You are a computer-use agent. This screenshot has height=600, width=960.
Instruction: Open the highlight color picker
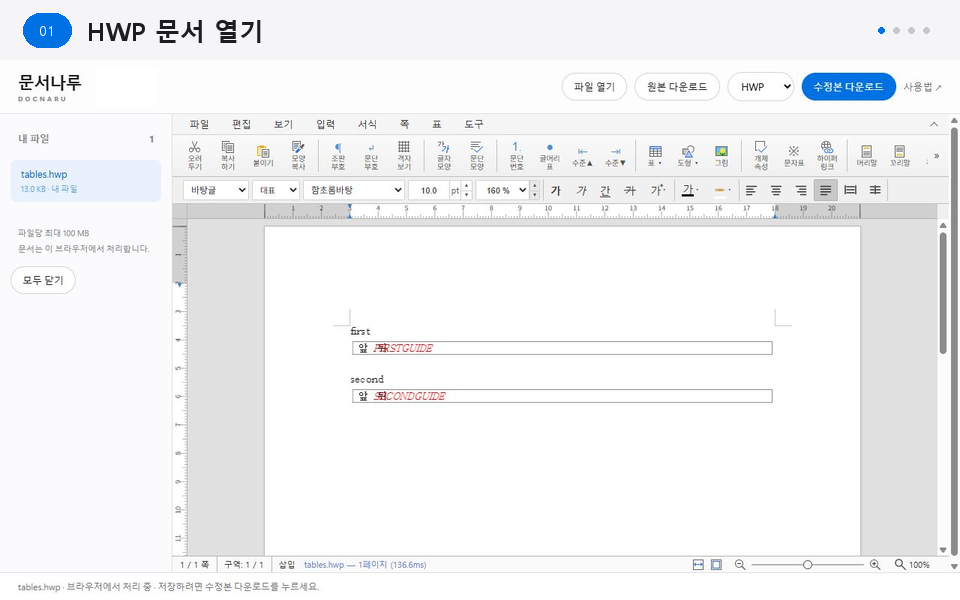(x=722, y=190)
